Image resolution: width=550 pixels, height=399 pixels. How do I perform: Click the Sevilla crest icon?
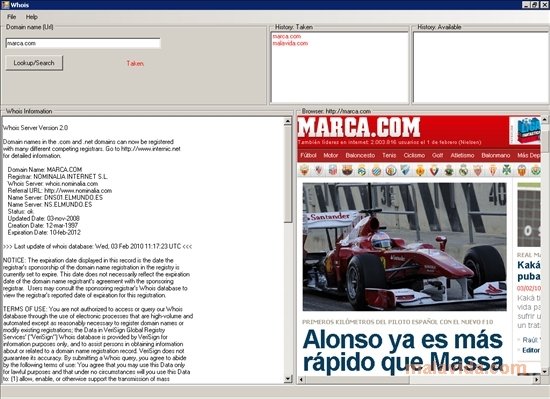coord(478,171)
